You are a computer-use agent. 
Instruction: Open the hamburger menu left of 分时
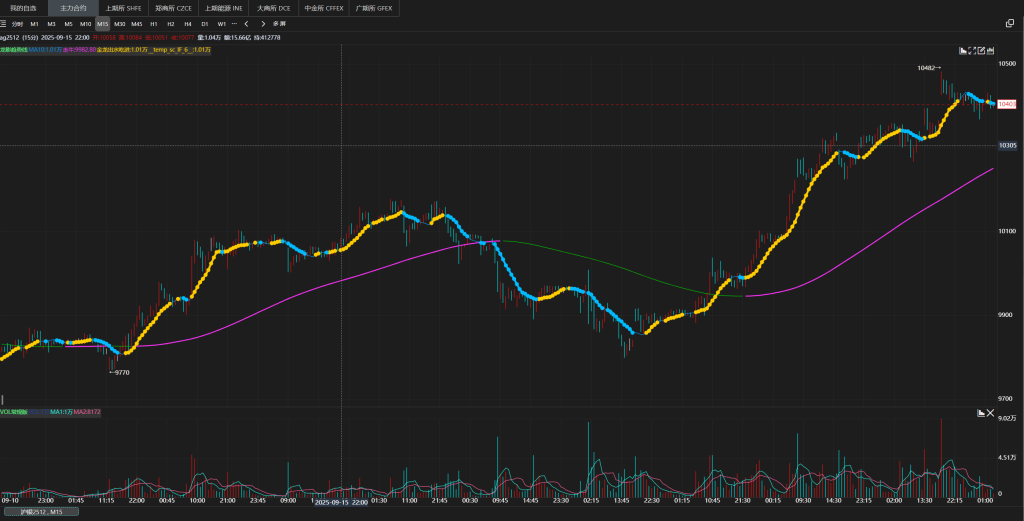(x=5, y=23)
